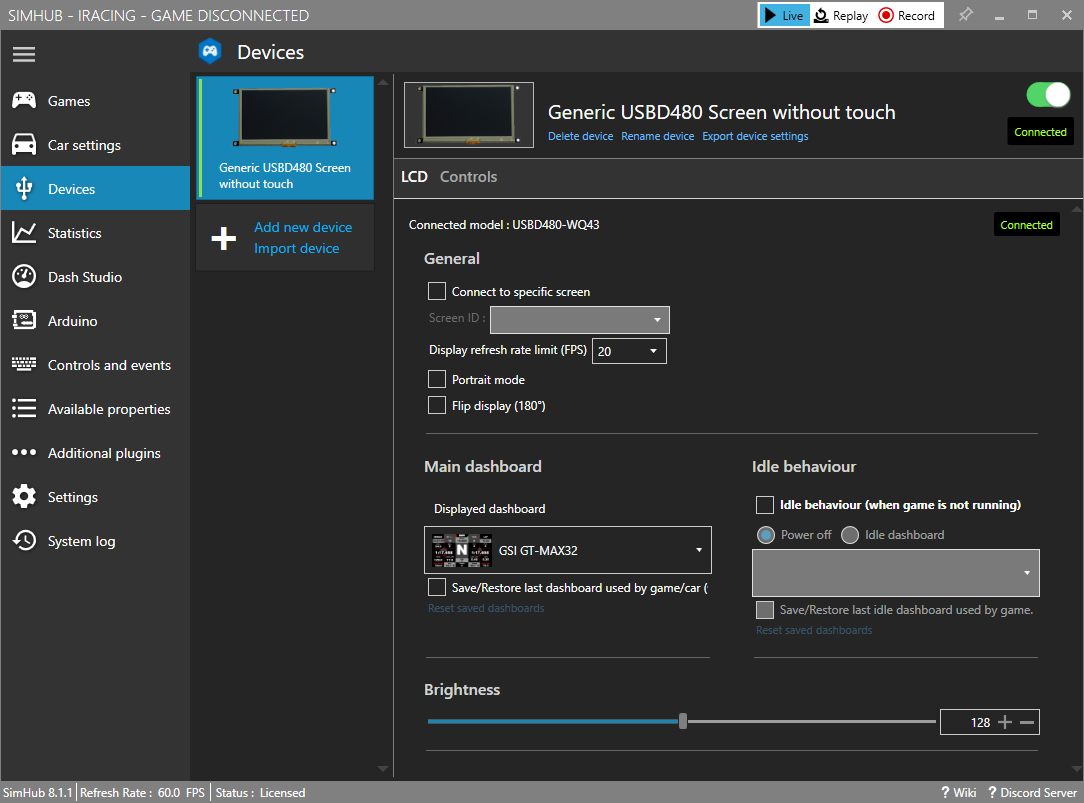1084x803 pixels.
Task: Click the Delete device link
Action: tap(580, 136)
